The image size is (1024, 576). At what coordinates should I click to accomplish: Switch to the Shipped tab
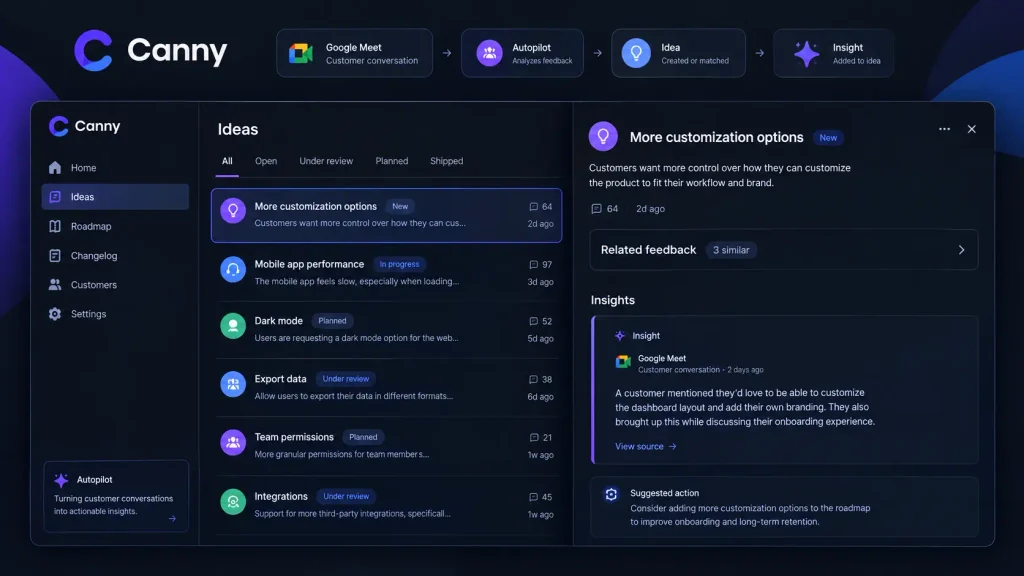click(x=447, y=161)
